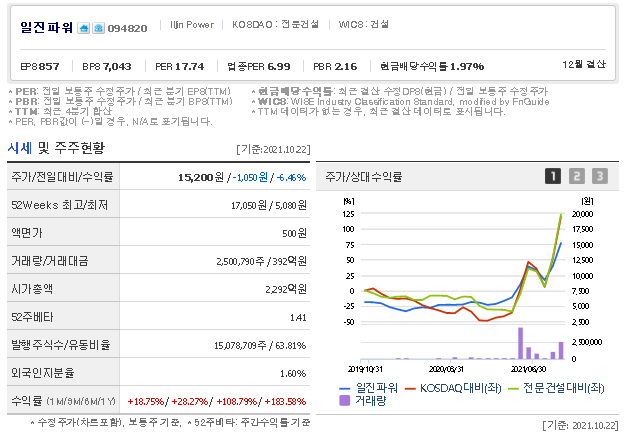Click the KOSDAQ대비(좌) red legend entry
Viewport: 631px width, 436px height.
point(453,388)
